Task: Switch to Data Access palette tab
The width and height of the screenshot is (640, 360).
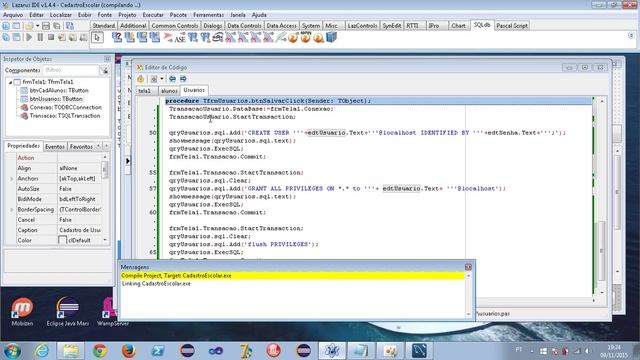Action: [x=281, y=25]
